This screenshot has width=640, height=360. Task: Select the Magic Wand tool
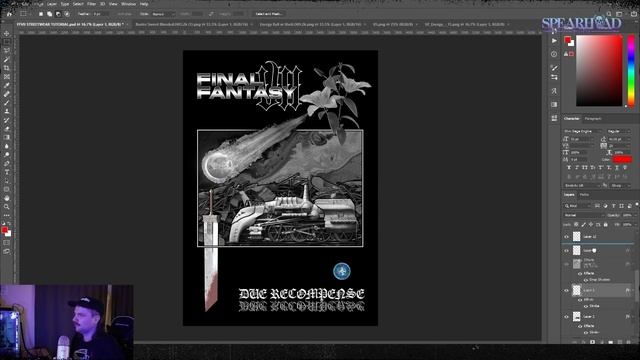point(7,60)
